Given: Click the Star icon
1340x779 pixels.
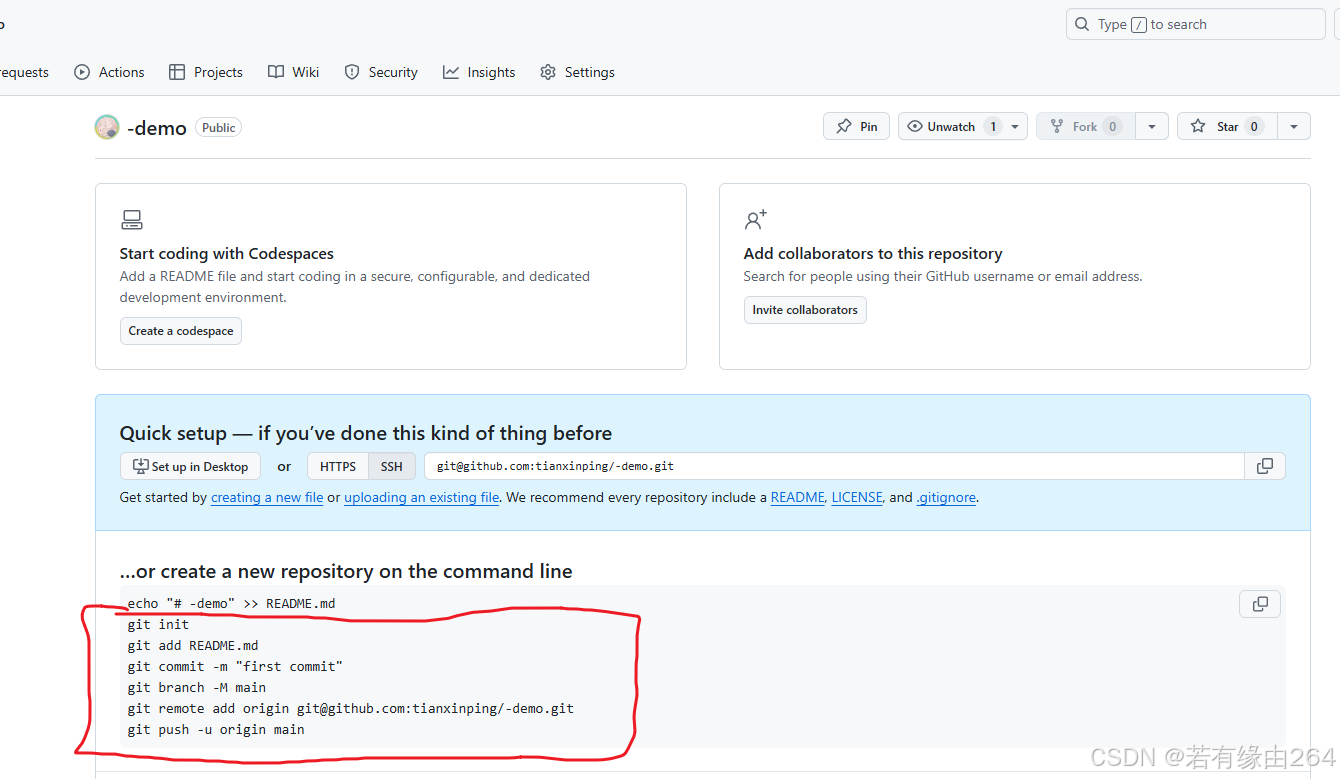Looking at the screenshot, I should 1198,126.
